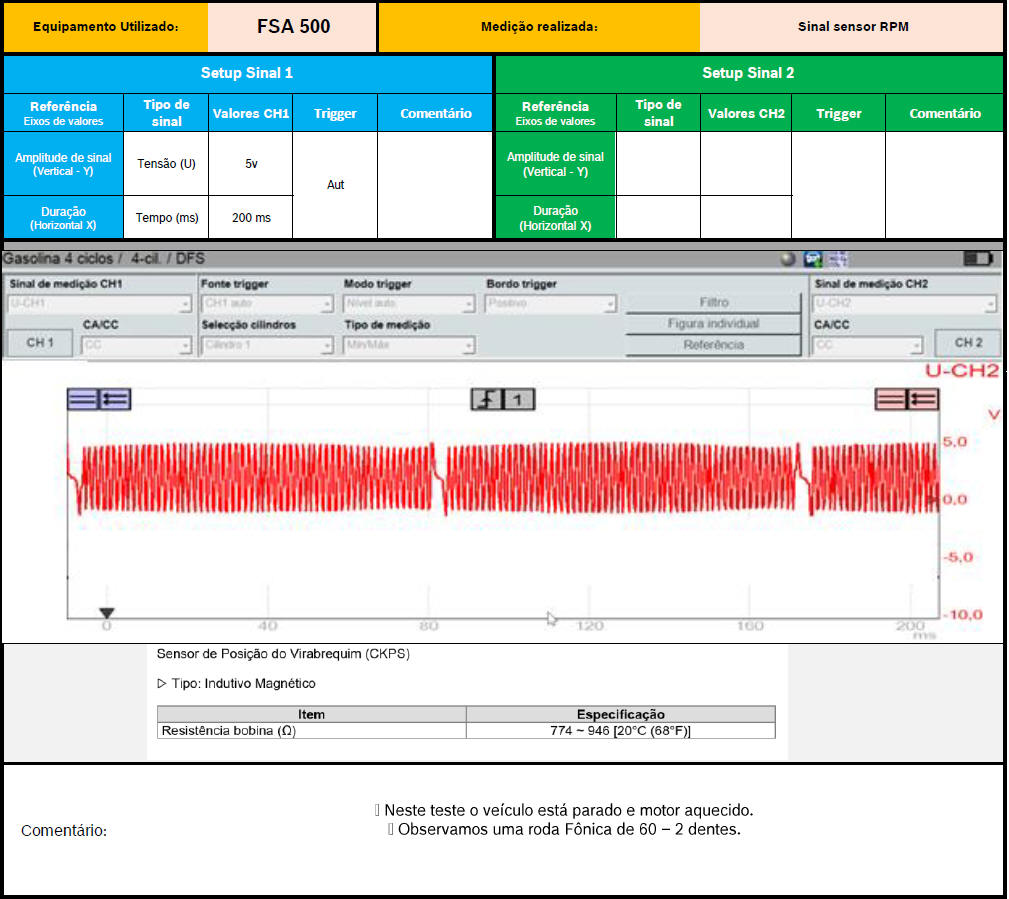The height and width of the screenshot is (899, 1009).
Task: Click the round sphere status icon in title bar
Action: tap(788, 259)
